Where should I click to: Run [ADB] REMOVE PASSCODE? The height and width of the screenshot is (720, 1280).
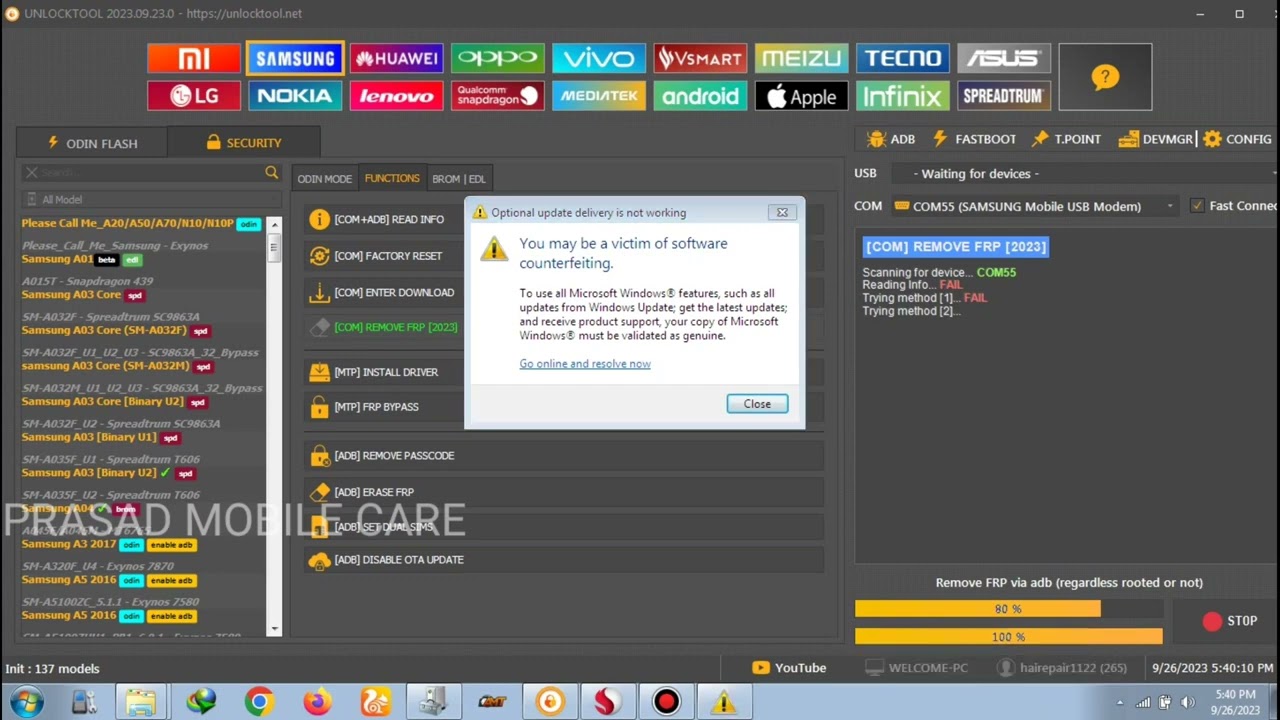(x=564, y=456)
